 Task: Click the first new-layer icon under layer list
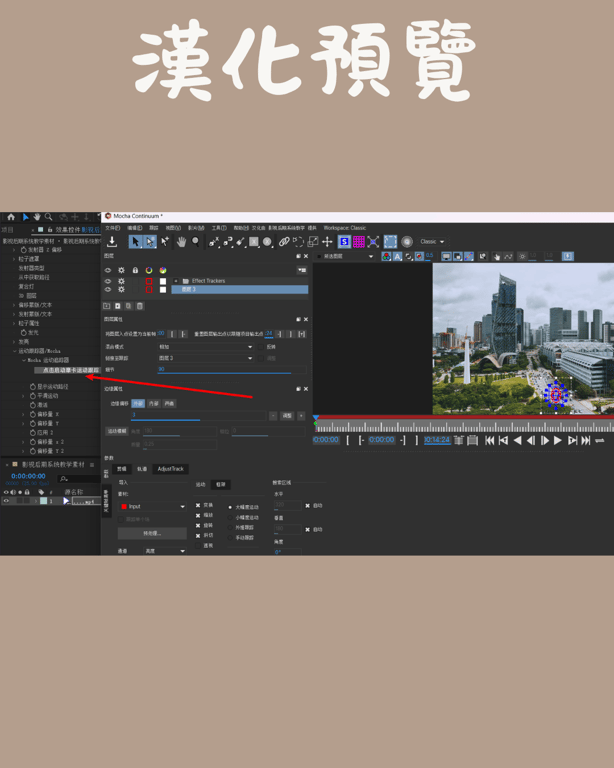click(107, 306)
